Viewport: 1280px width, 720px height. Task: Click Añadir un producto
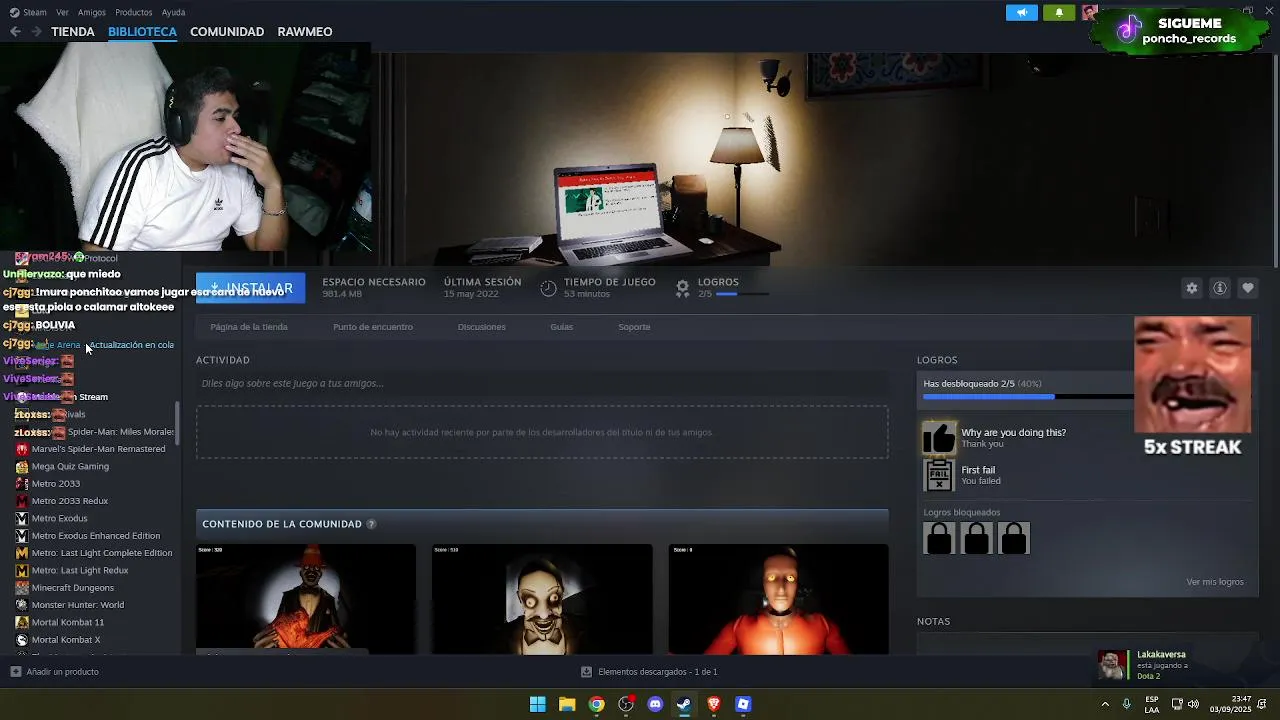click(55, 672)
